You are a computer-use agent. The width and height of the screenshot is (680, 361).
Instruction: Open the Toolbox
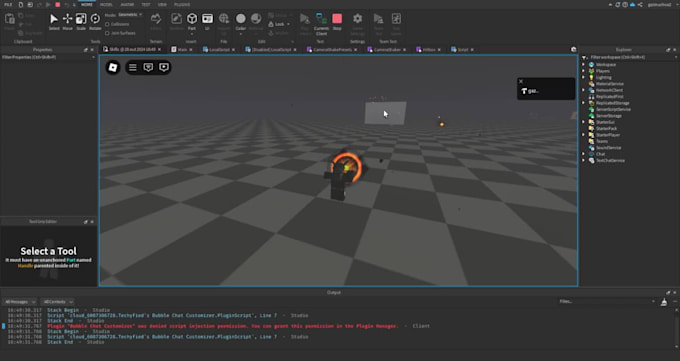point(176,22)
